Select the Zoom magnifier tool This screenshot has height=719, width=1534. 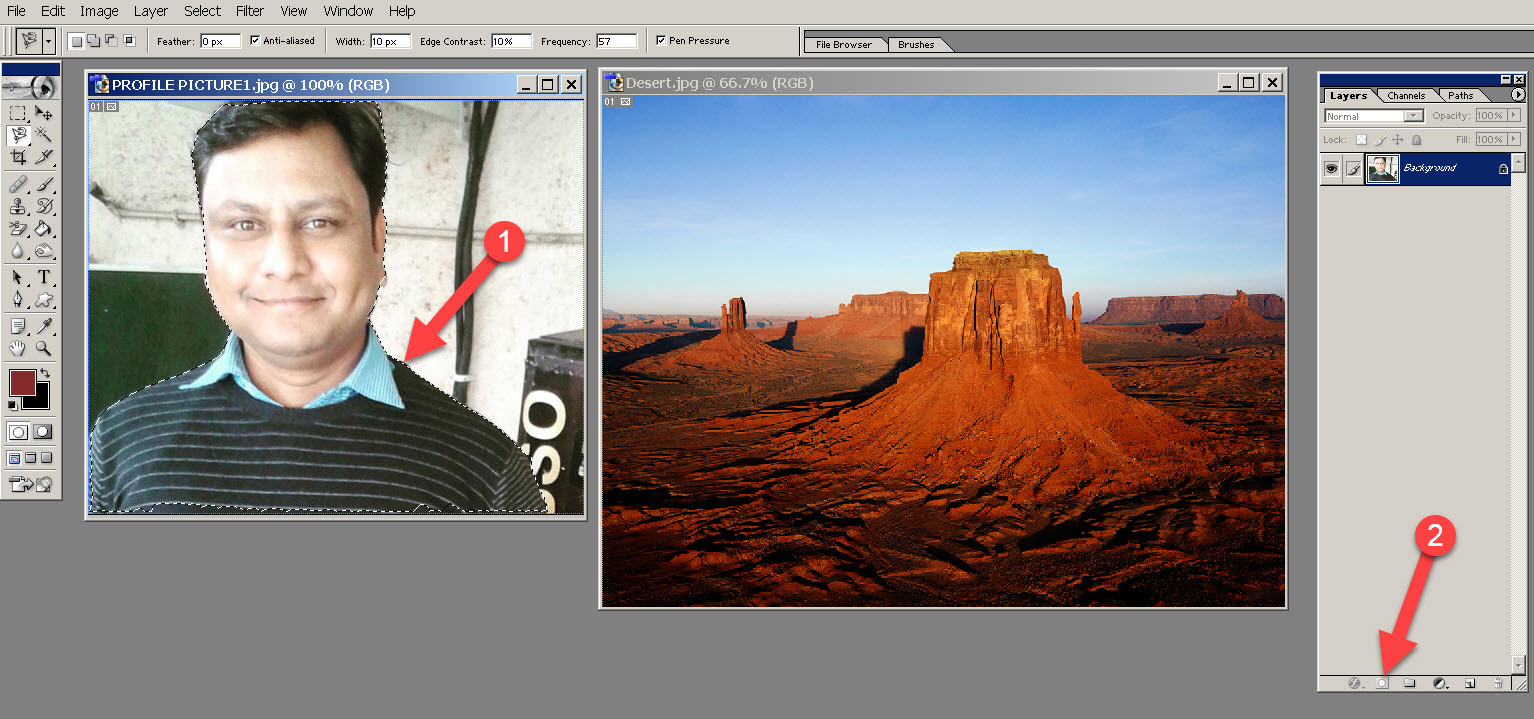(44, 348)
